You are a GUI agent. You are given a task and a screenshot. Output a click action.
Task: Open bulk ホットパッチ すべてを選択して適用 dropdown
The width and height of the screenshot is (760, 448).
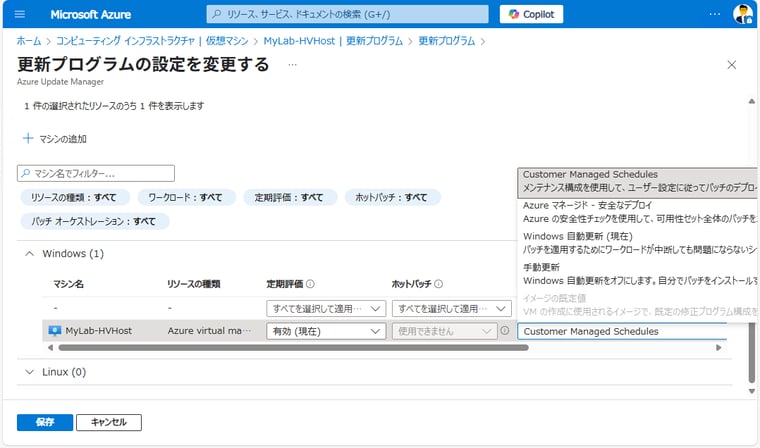tap(451, 308)
